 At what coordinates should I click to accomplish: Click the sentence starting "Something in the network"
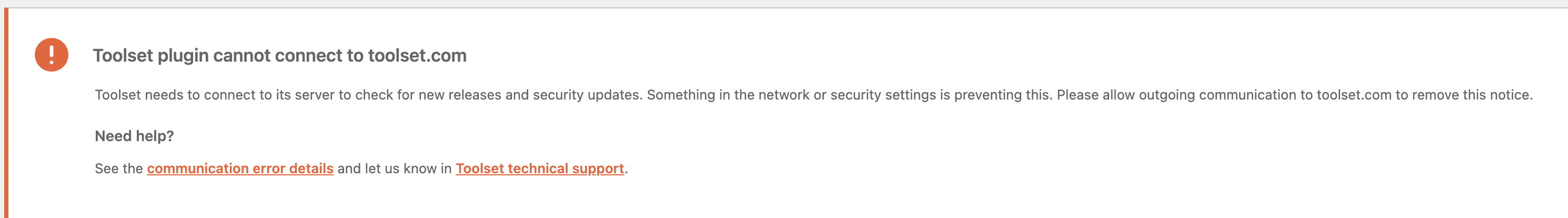(x=849, y=95)
